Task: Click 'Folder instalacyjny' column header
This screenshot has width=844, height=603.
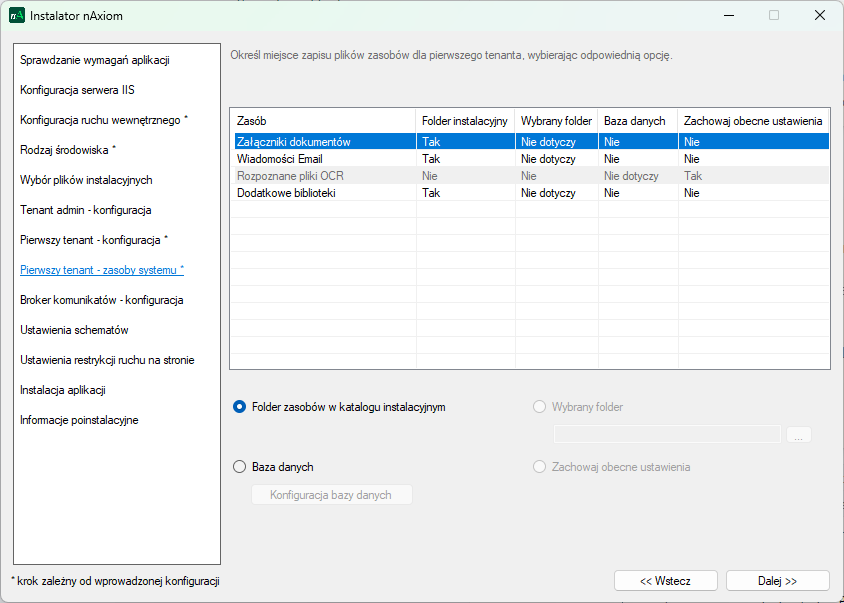Action: [464, 121]
